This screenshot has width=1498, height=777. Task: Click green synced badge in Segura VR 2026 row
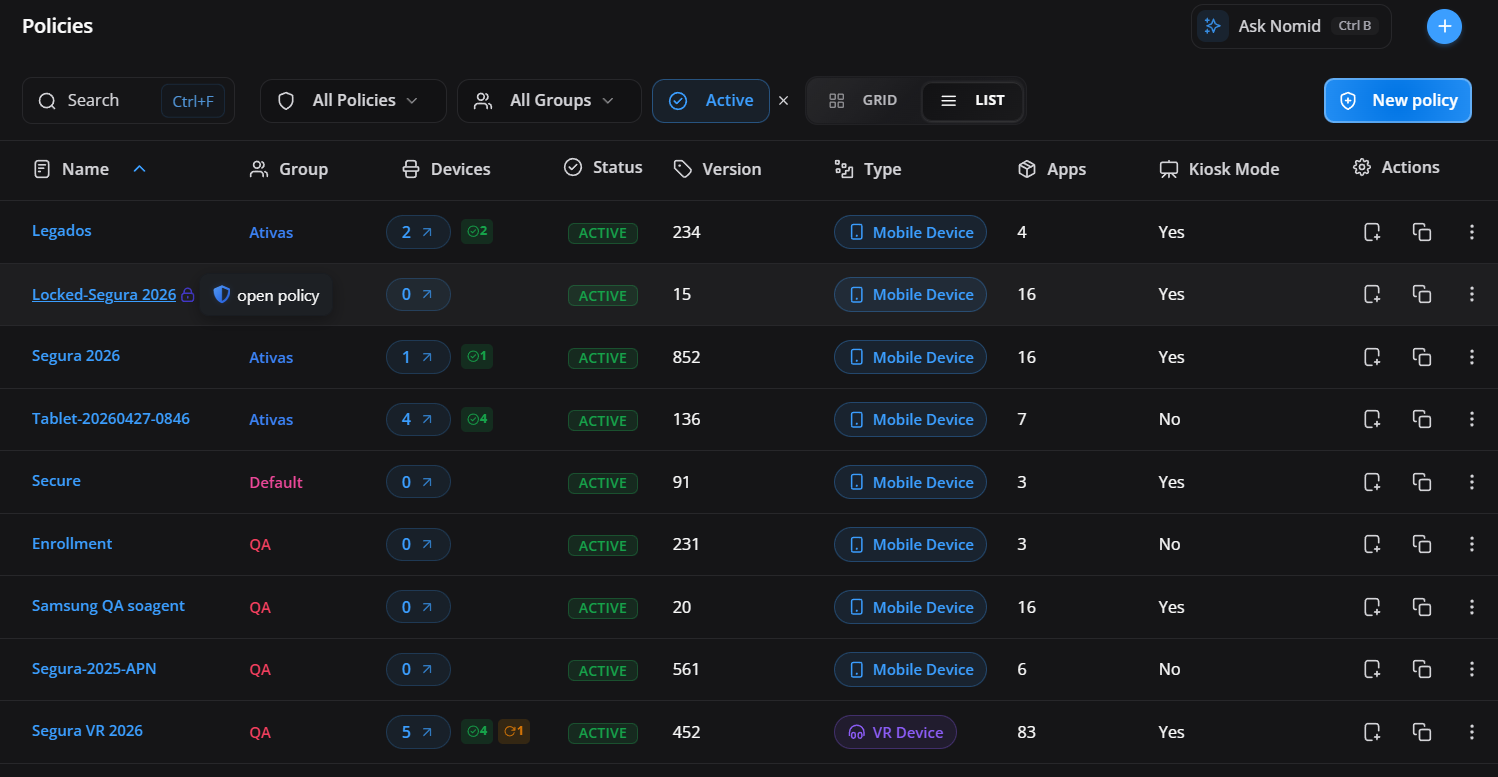(x=477, y=732)
